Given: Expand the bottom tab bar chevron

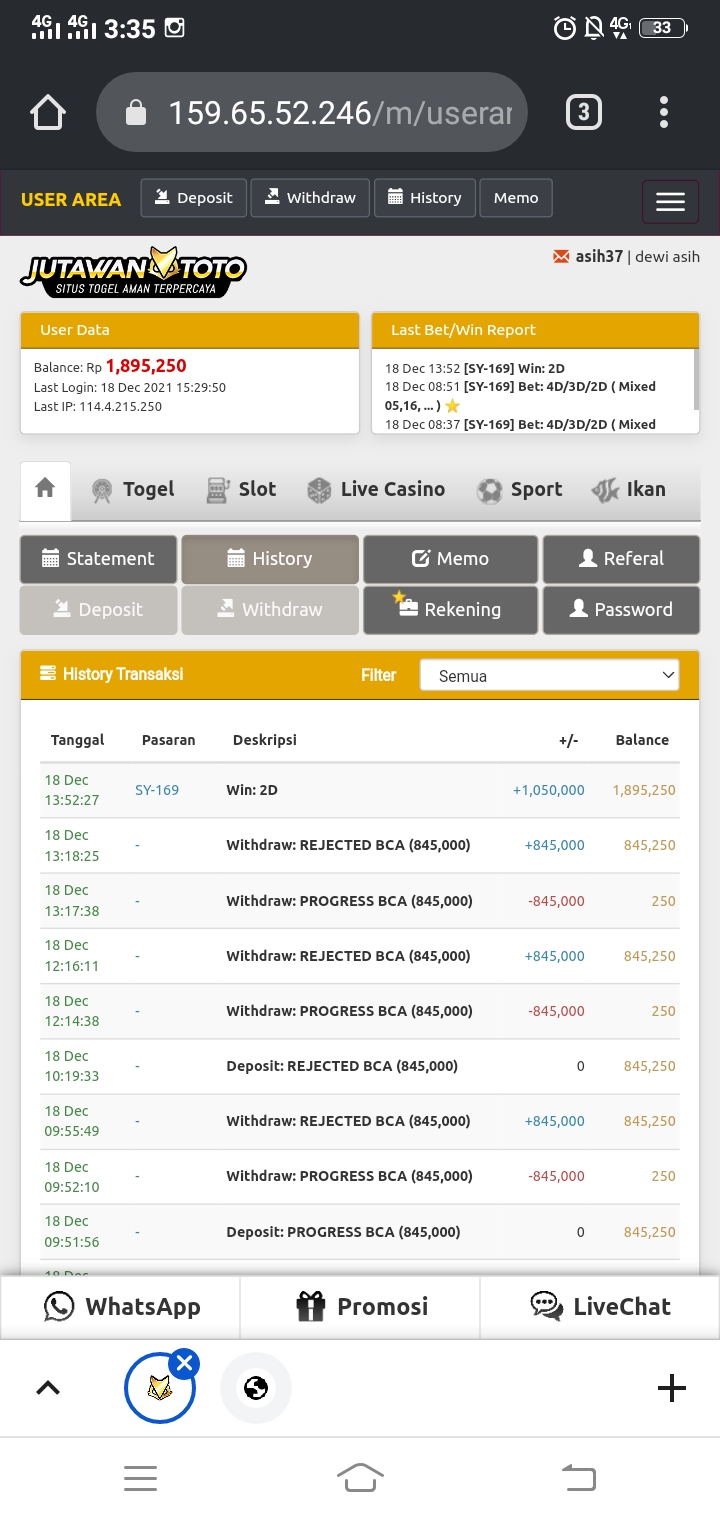Looking at the screenshot, I should pyautogui.click(x=48, y=1388).
